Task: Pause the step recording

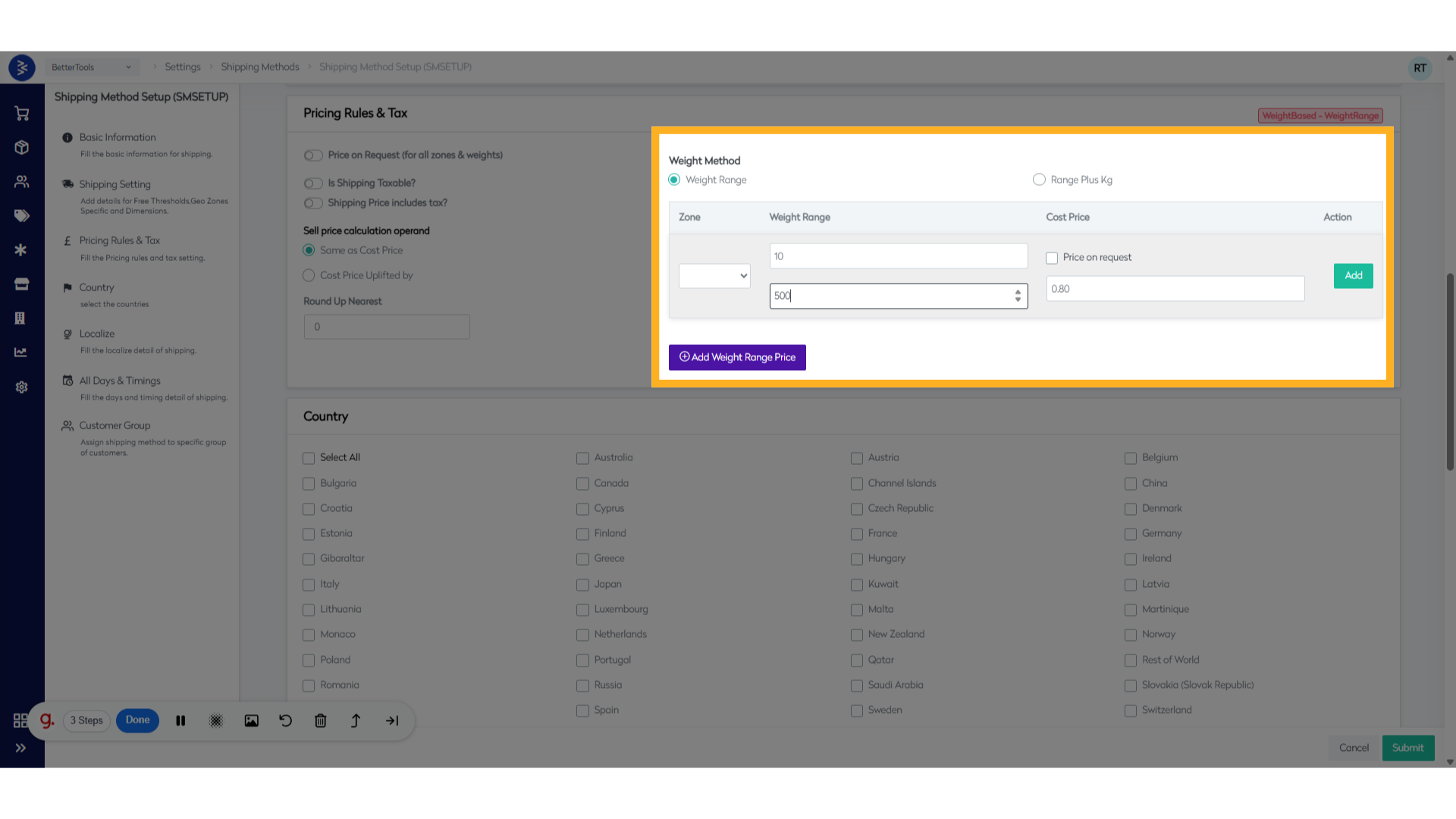Action: pyautogui.click(x=180, y=721)
